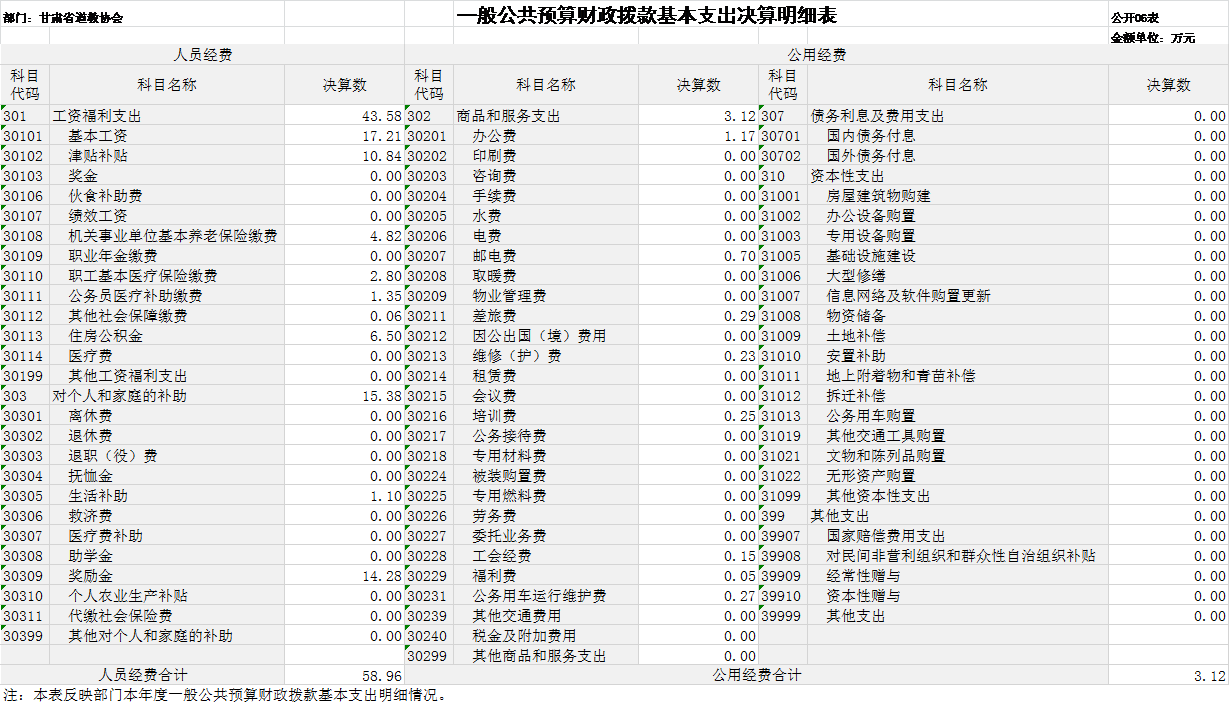Click the 58.96 total cell
The image size is (1230, 706).
(344, 676)
